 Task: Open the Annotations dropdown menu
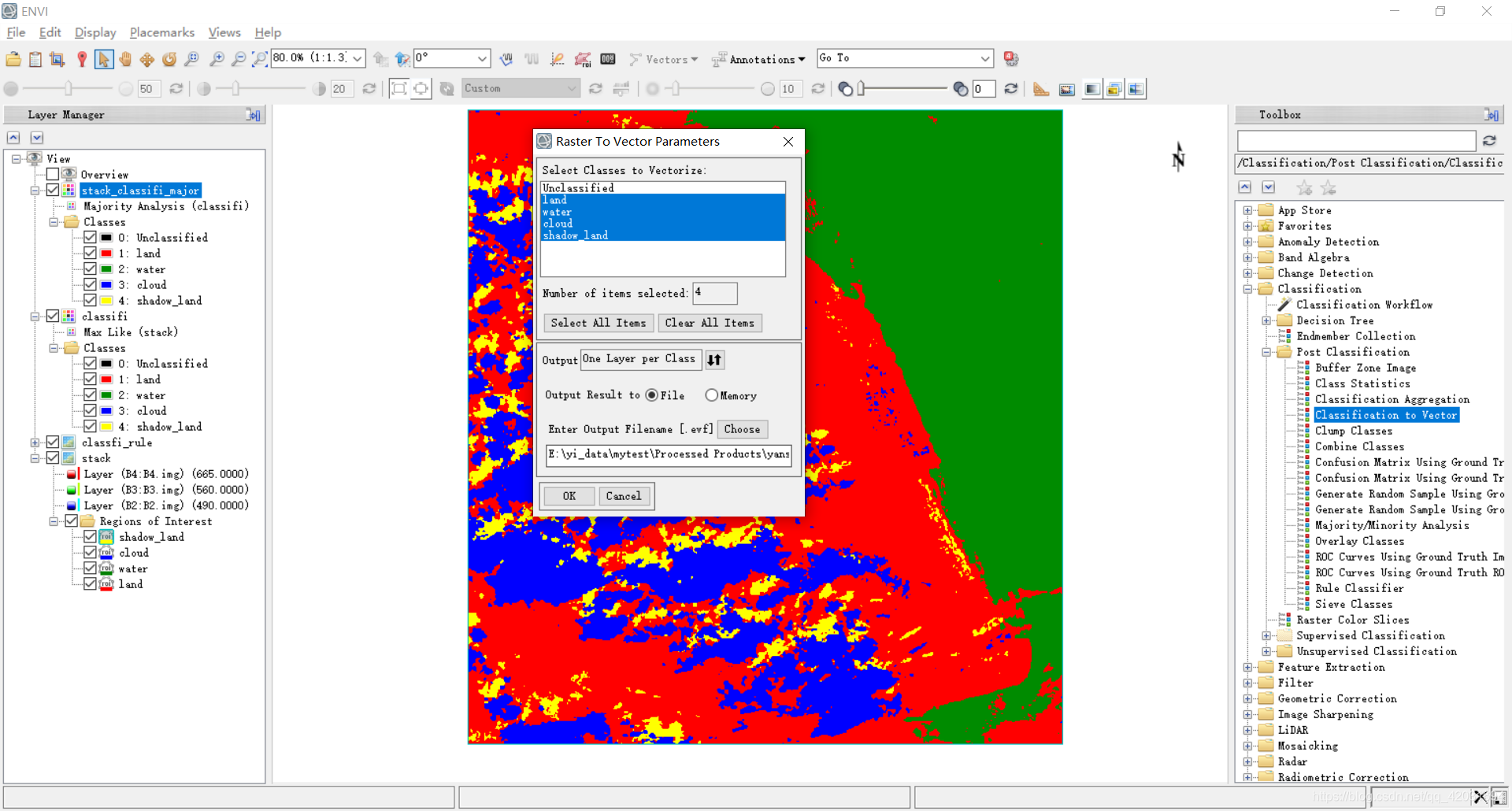coord(758,59)
